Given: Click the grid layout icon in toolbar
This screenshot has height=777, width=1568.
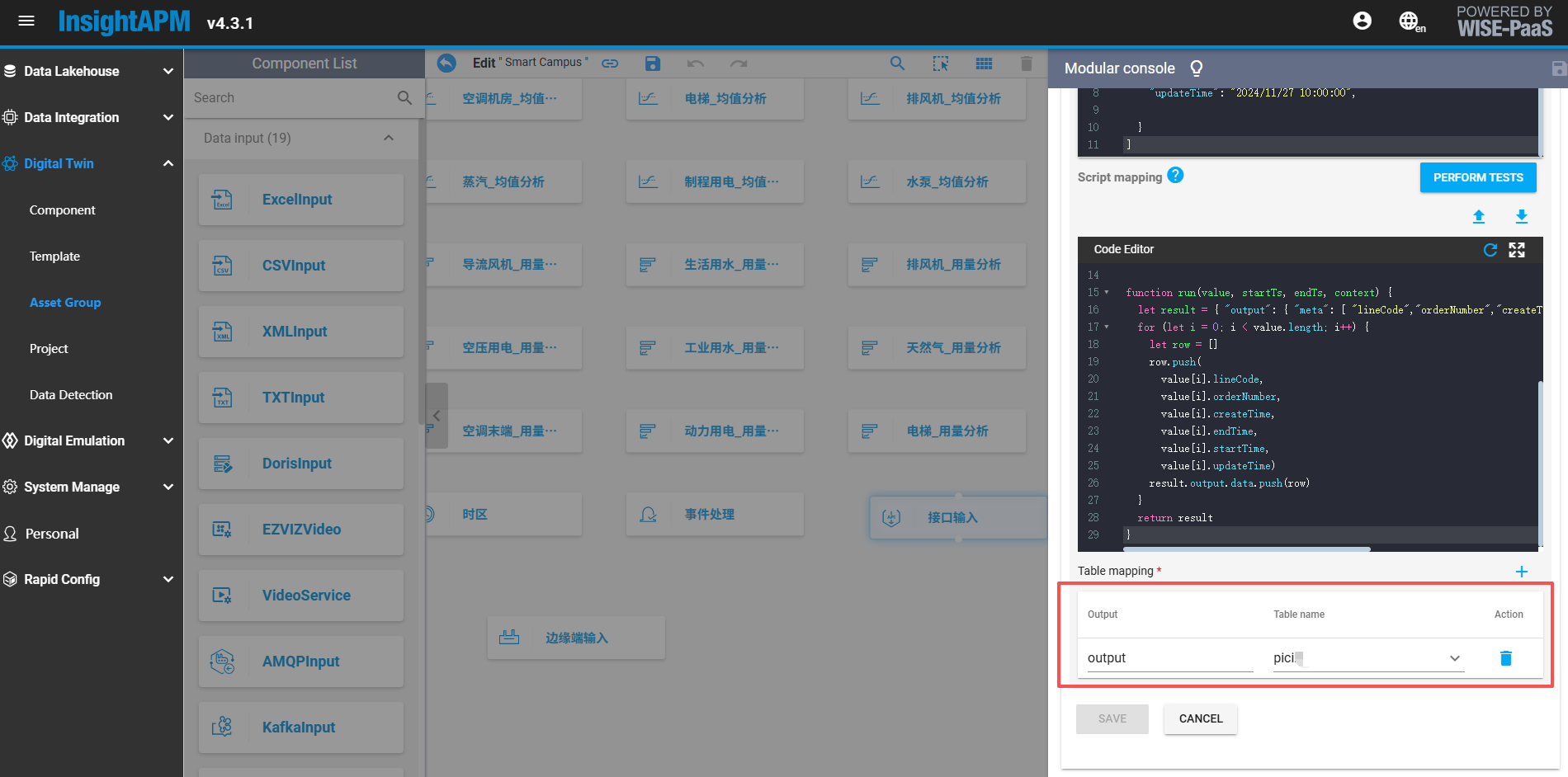Looking at the screenshot, I should coord(984,64).
